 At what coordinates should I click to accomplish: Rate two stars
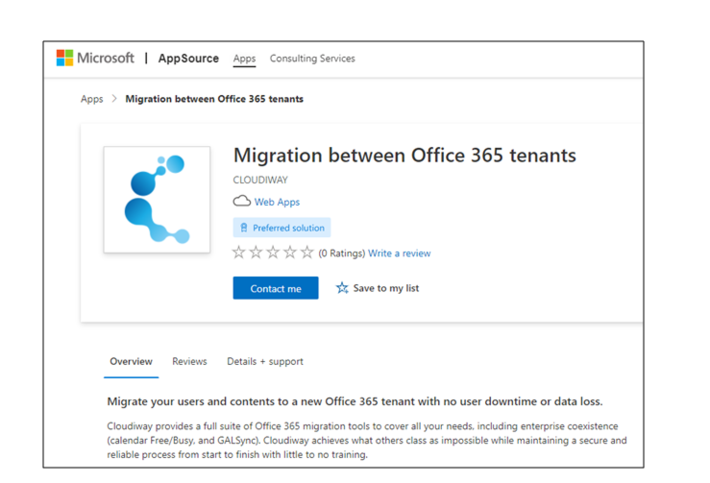point(256,252)
